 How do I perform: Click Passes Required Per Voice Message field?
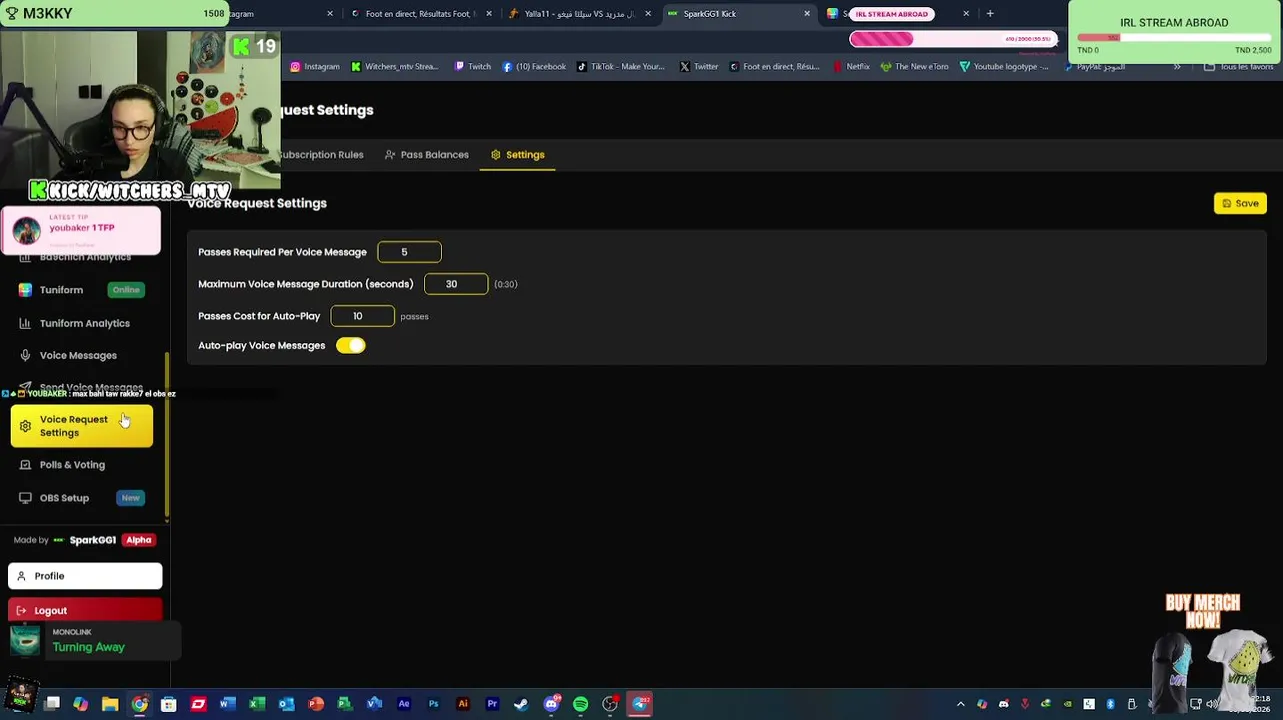(x=409, y=252)
